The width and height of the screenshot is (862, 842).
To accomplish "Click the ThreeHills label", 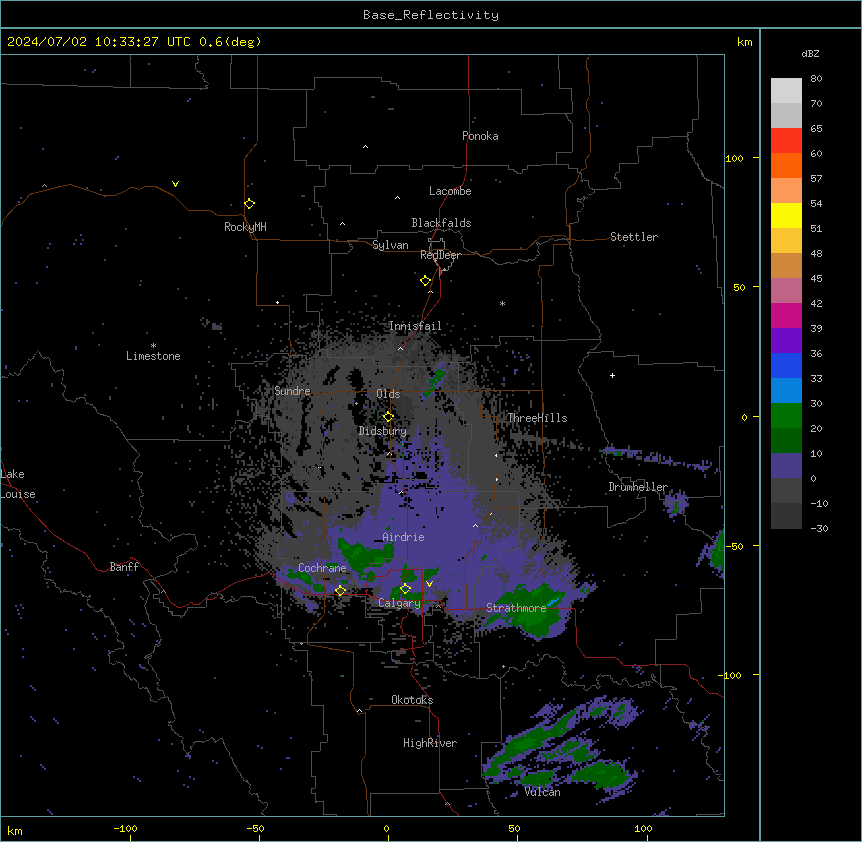I will (537, 418).
